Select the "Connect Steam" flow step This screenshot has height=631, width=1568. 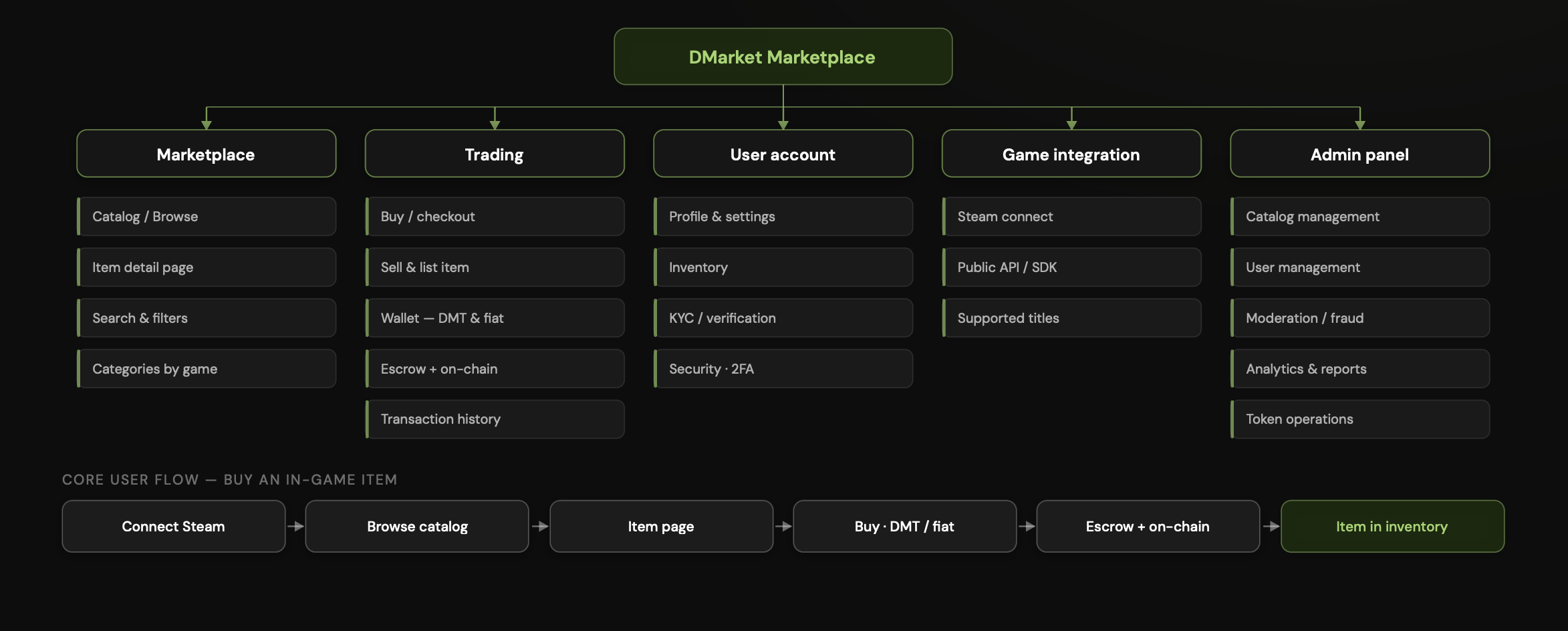tap(174, 527)
